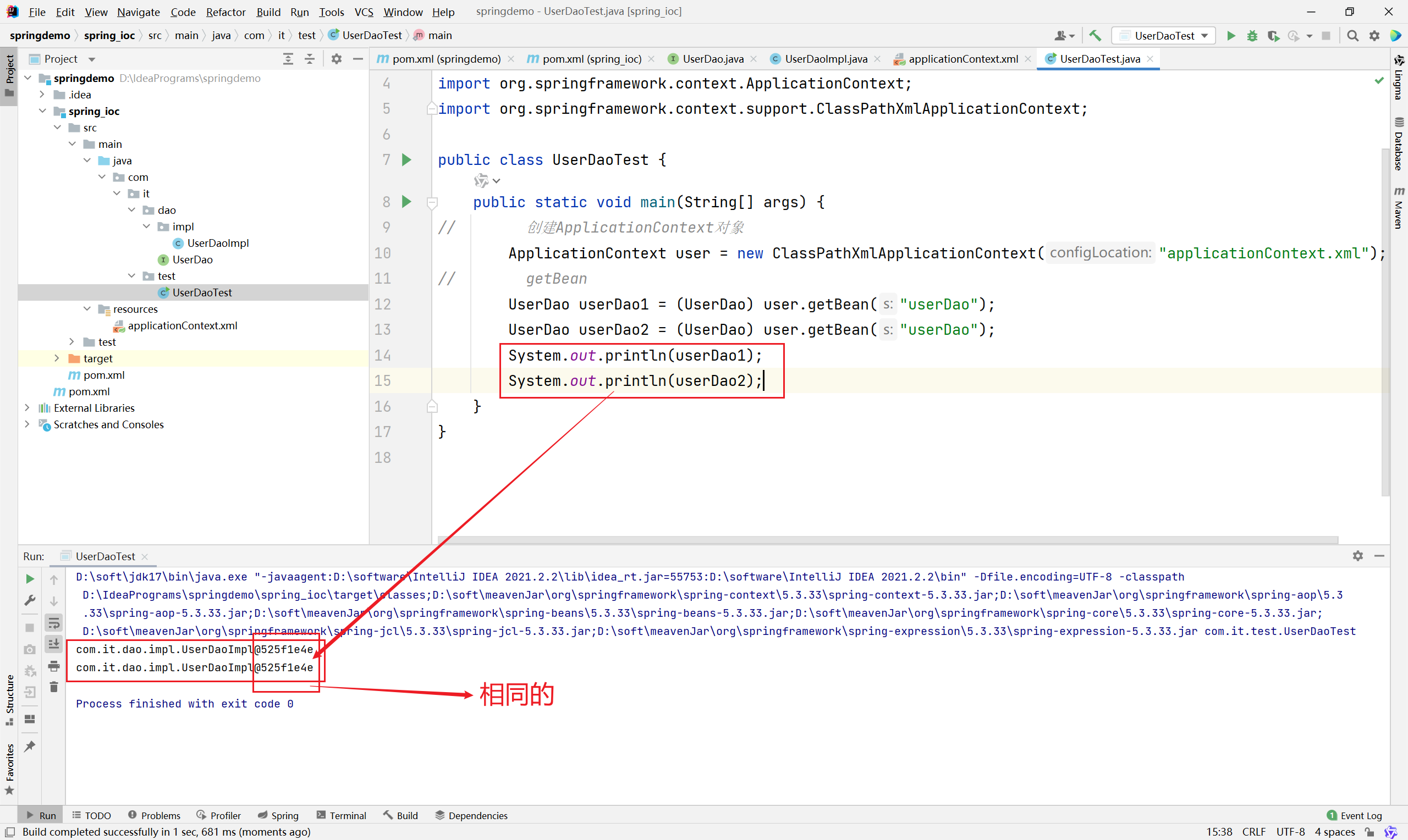The width and height of the screenshot is (1408, 840).
Task: Click the Debug bug icon
Action: pos(1252,36)
